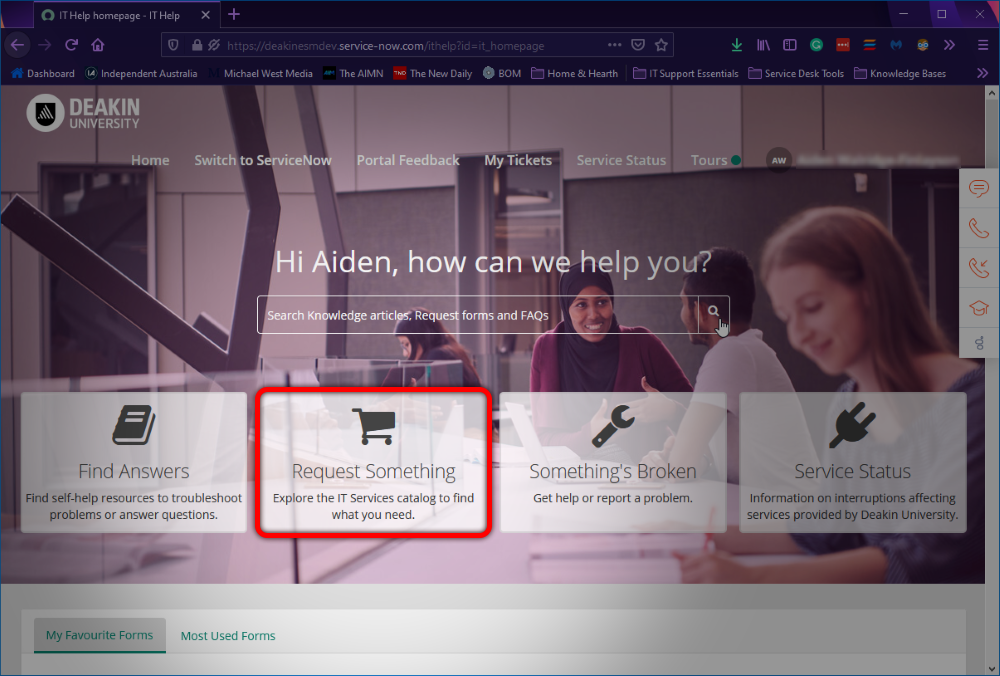Viewport: 1000px width, 676px height.
Task: Click the search magnifier icon in the search bar
Action: pos(713,311)
